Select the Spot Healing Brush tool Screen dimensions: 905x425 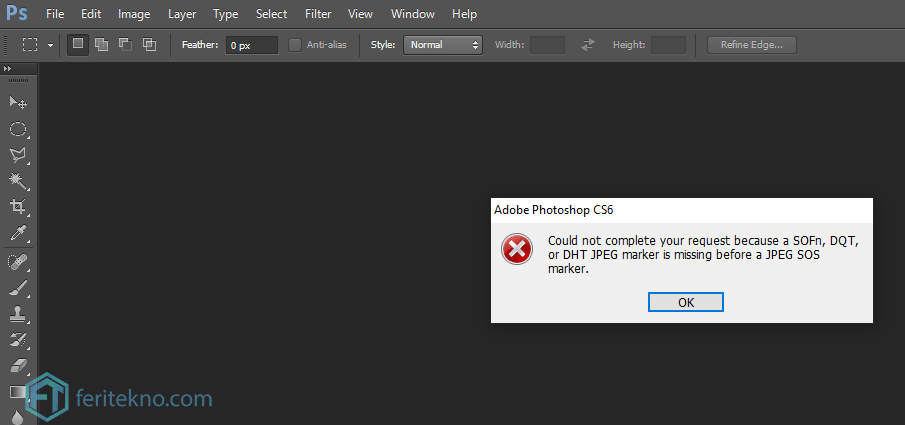point(18,262)
